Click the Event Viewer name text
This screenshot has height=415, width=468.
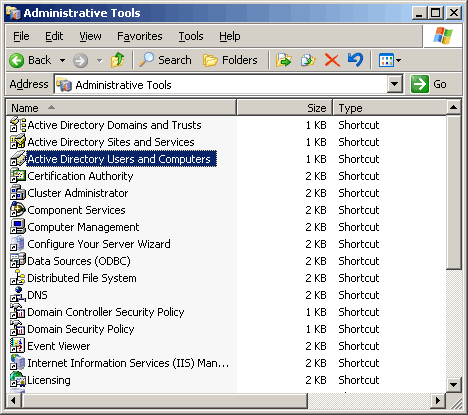click(59, 346)
